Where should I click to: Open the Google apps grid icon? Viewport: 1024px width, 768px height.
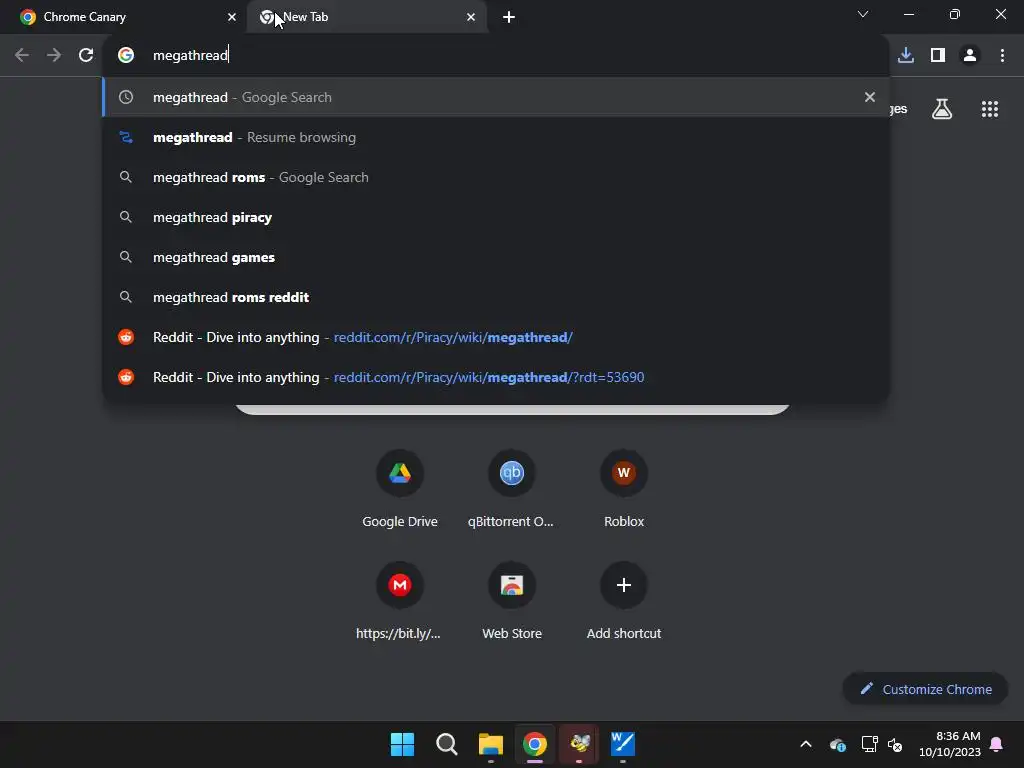click(x=990, y=109)
